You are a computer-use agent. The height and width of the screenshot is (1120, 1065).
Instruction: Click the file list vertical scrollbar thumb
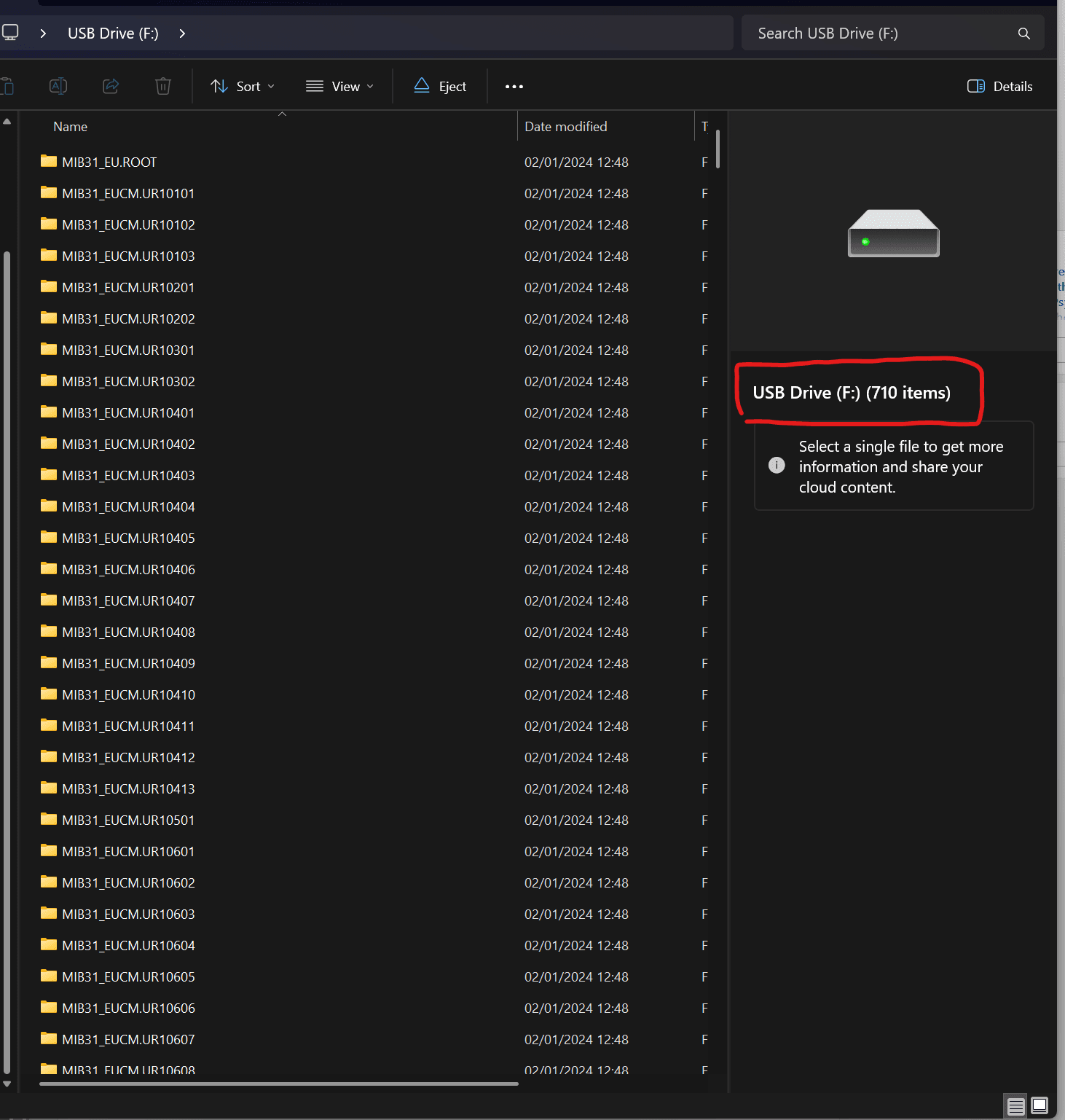[x=718, y=149]
